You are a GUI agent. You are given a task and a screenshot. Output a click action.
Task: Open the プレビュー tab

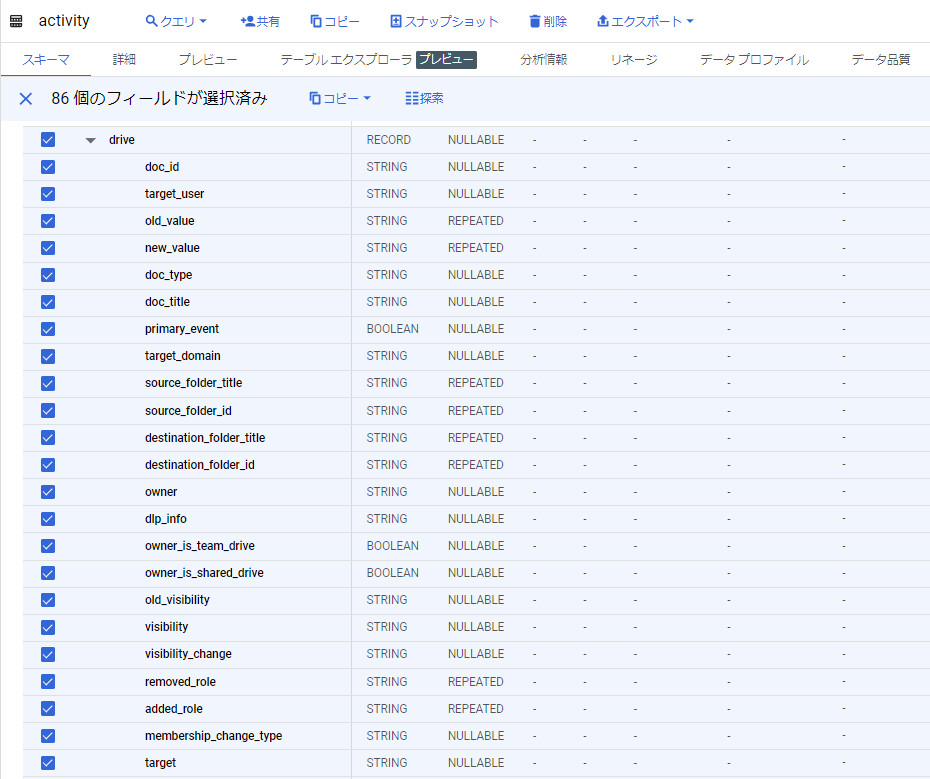[x=208, y=60]
